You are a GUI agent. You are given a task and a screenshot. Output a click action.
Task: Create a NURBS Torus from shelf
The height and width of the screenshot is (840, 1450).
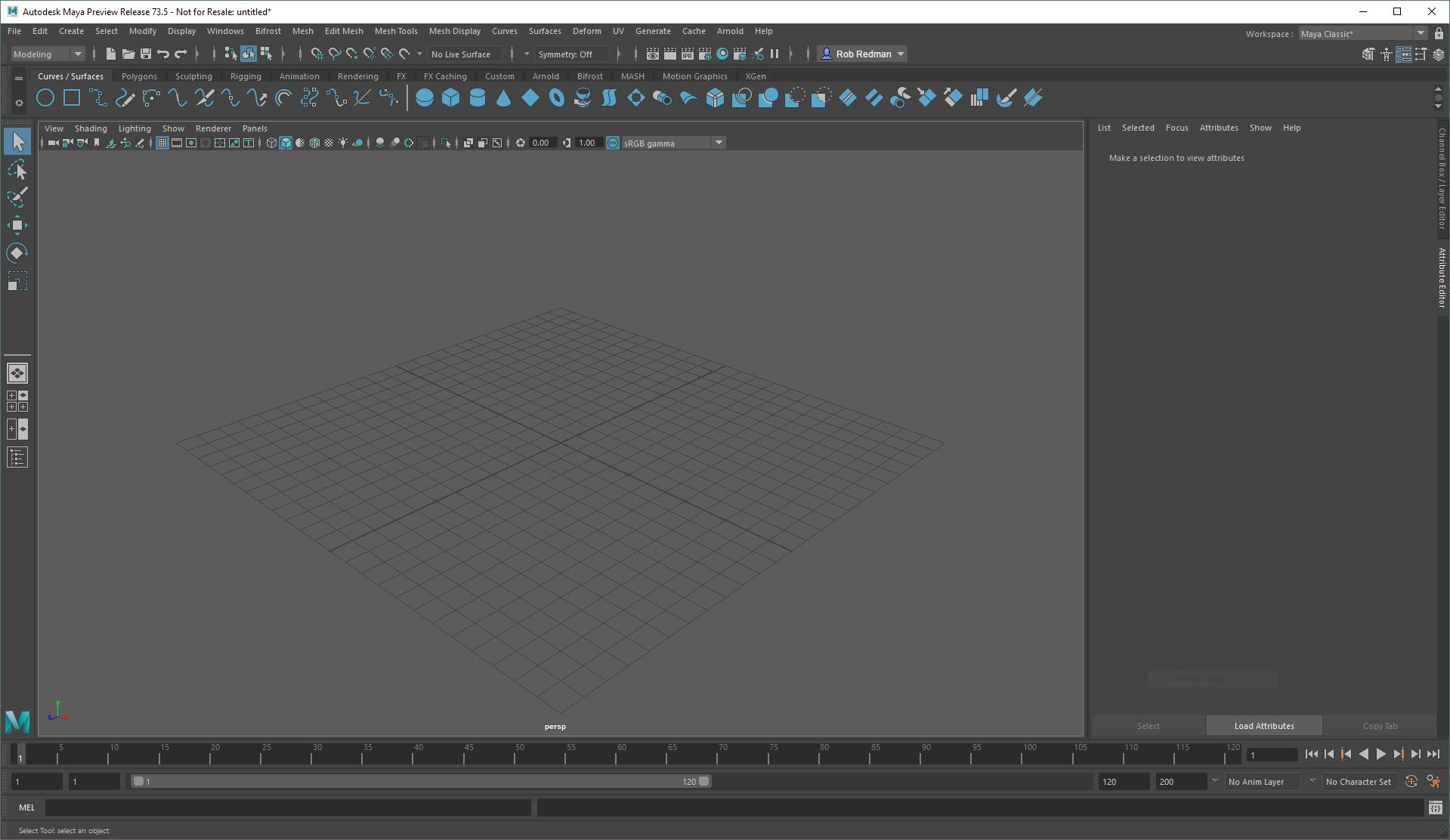tap(557, 97)
